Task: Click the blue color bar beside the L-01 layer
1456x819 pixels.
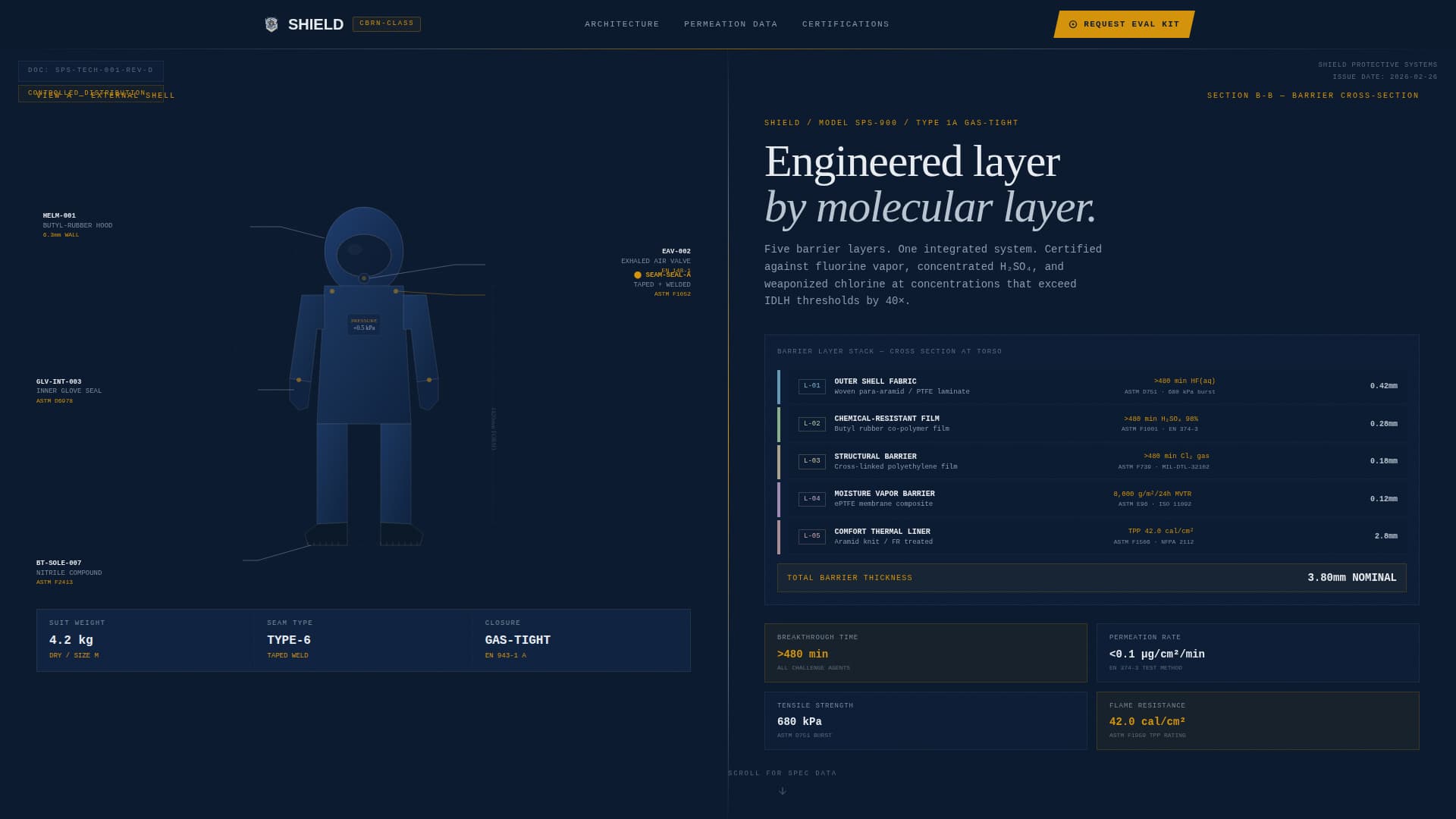Action: point(779,386)
